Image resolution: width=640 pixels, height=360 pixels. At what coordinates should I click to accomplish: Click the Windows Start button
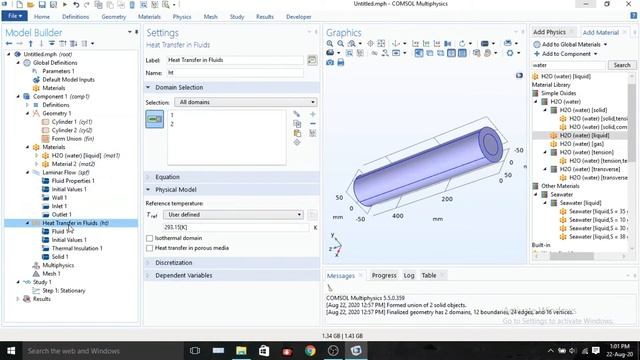pyautogui.click(x=11, y=351)
